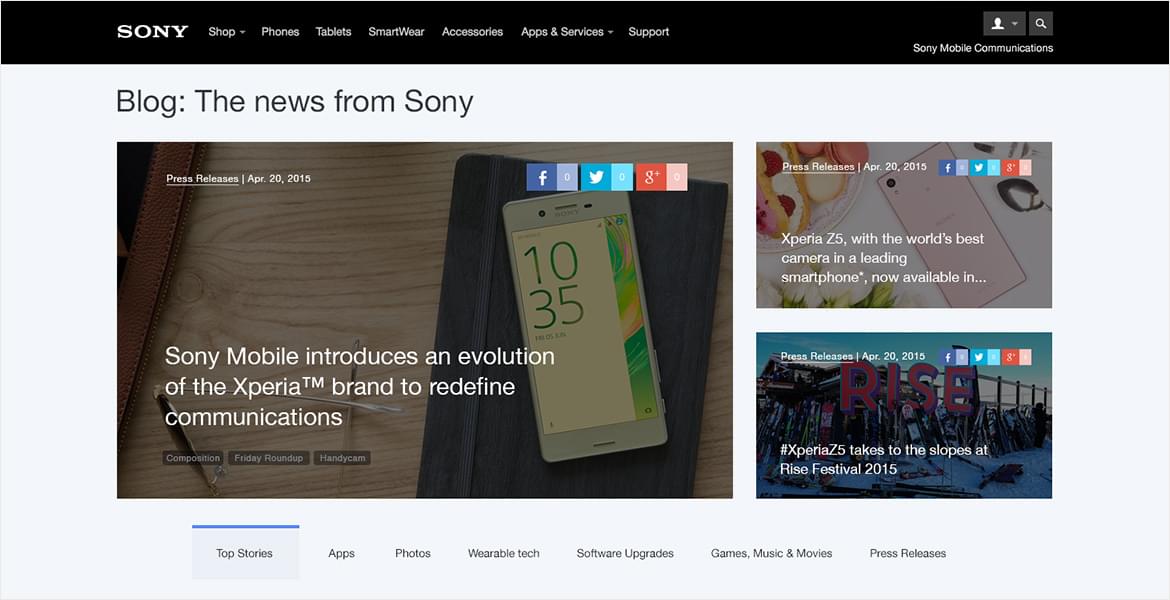Click the Friday Roundup tag button
Image resolution: width=1170 pixels, height=600 pixels.
269,458
